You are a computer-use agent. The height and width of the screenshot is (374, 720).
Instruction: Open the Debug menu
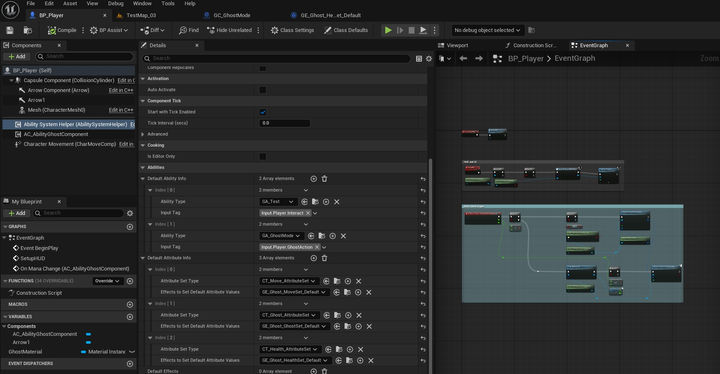point(115,3)
